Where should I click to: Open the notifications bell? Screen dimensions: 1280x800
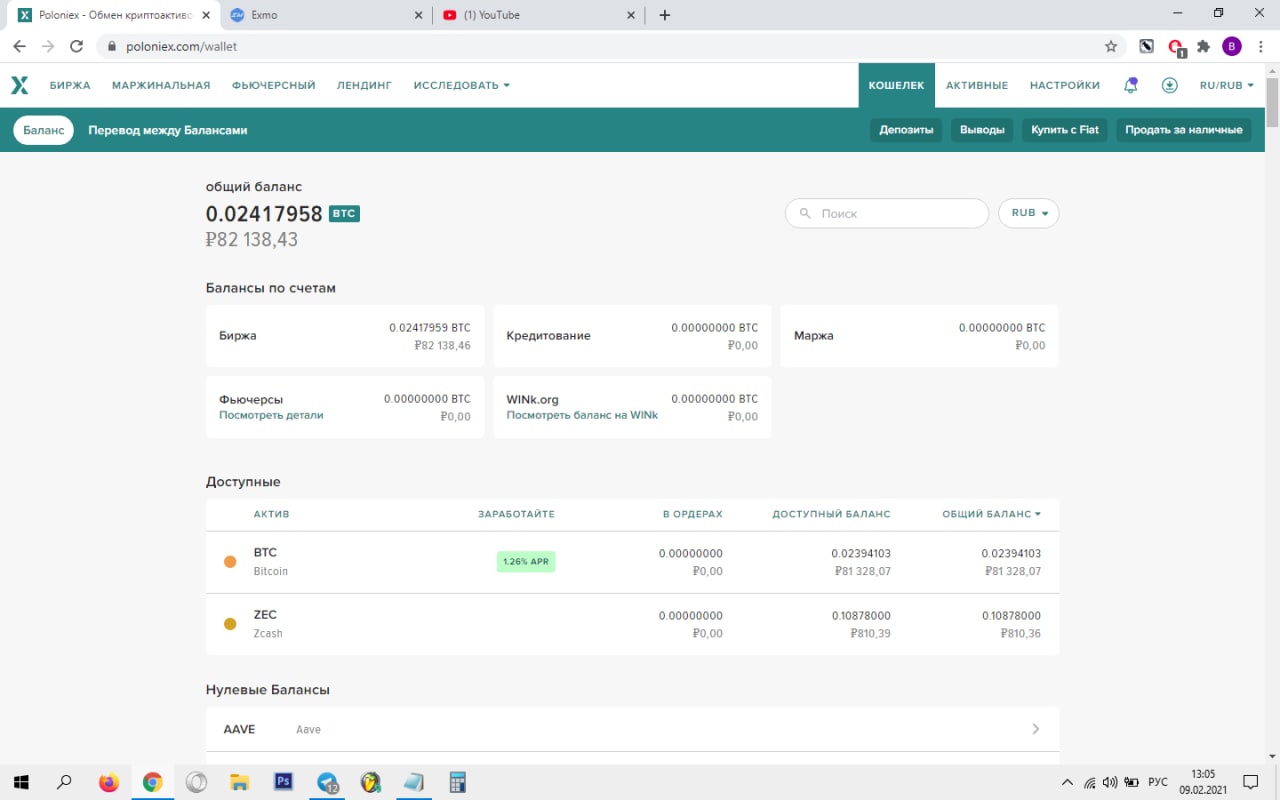point(1131,85)
